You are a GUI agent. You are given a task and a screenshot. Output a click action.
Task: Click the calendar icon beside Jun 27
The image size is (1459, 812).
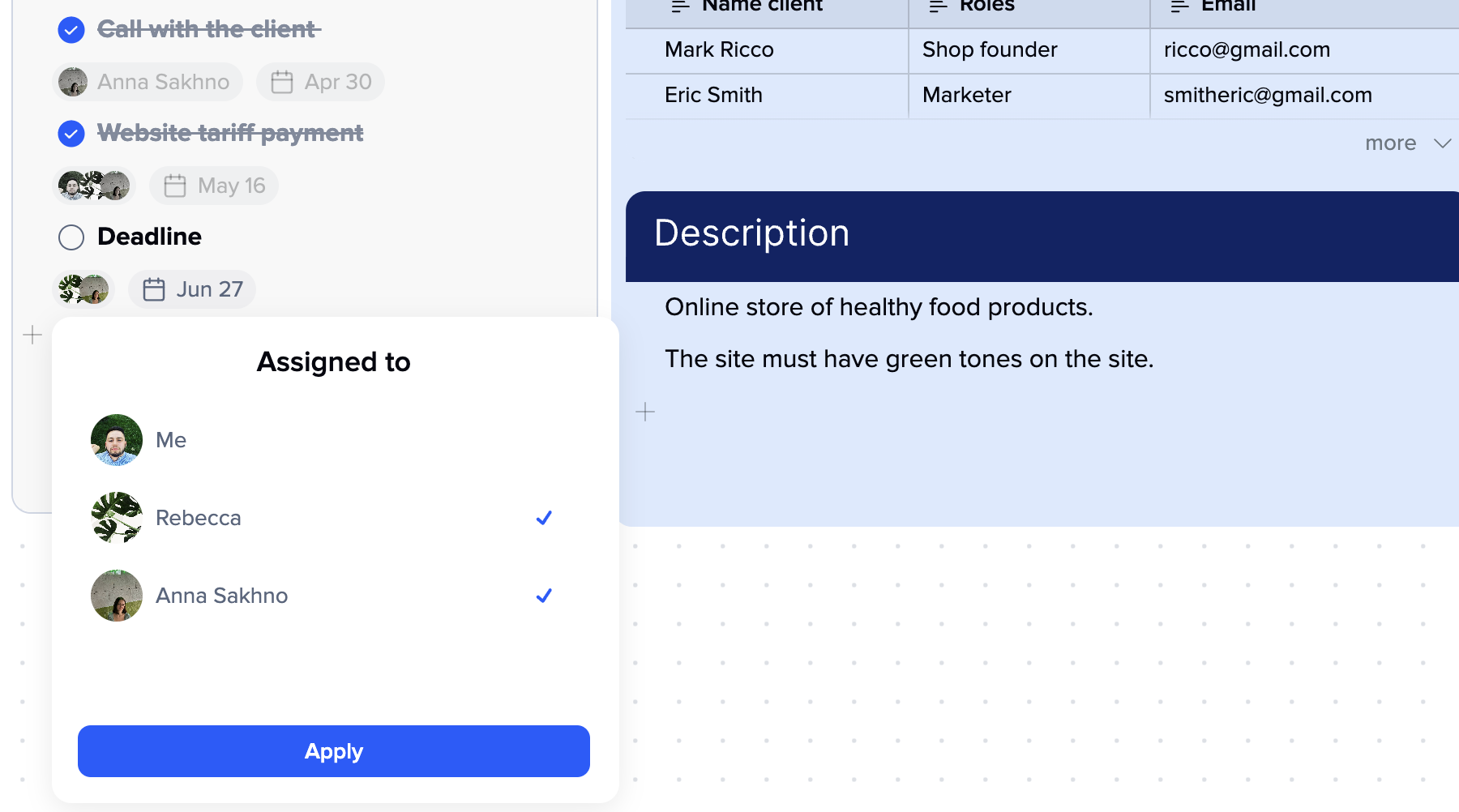pyautogui.click(x=154, y=288)
